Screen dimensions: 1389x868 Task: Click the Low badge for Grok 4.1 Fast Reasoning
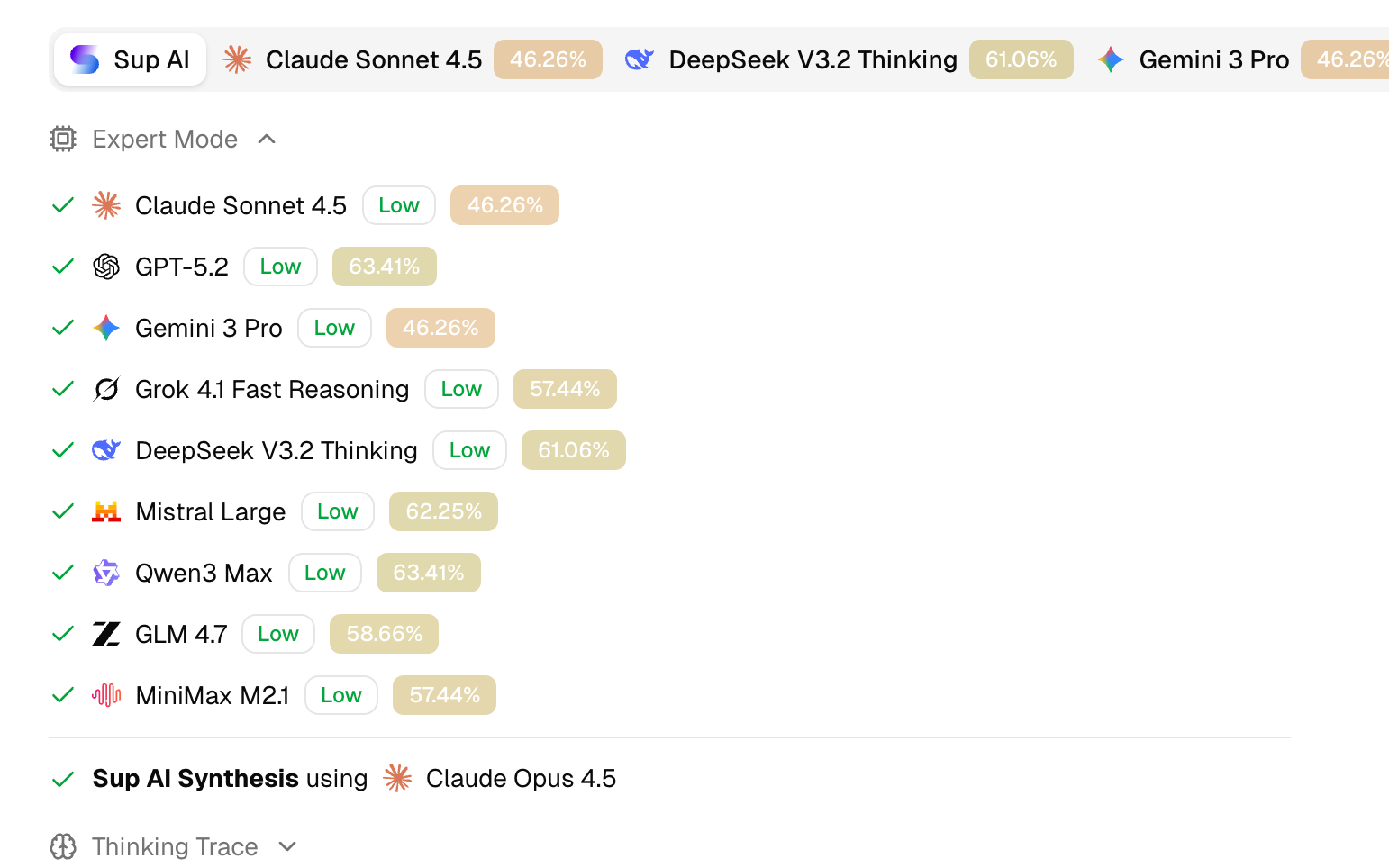tap(461, 389)
